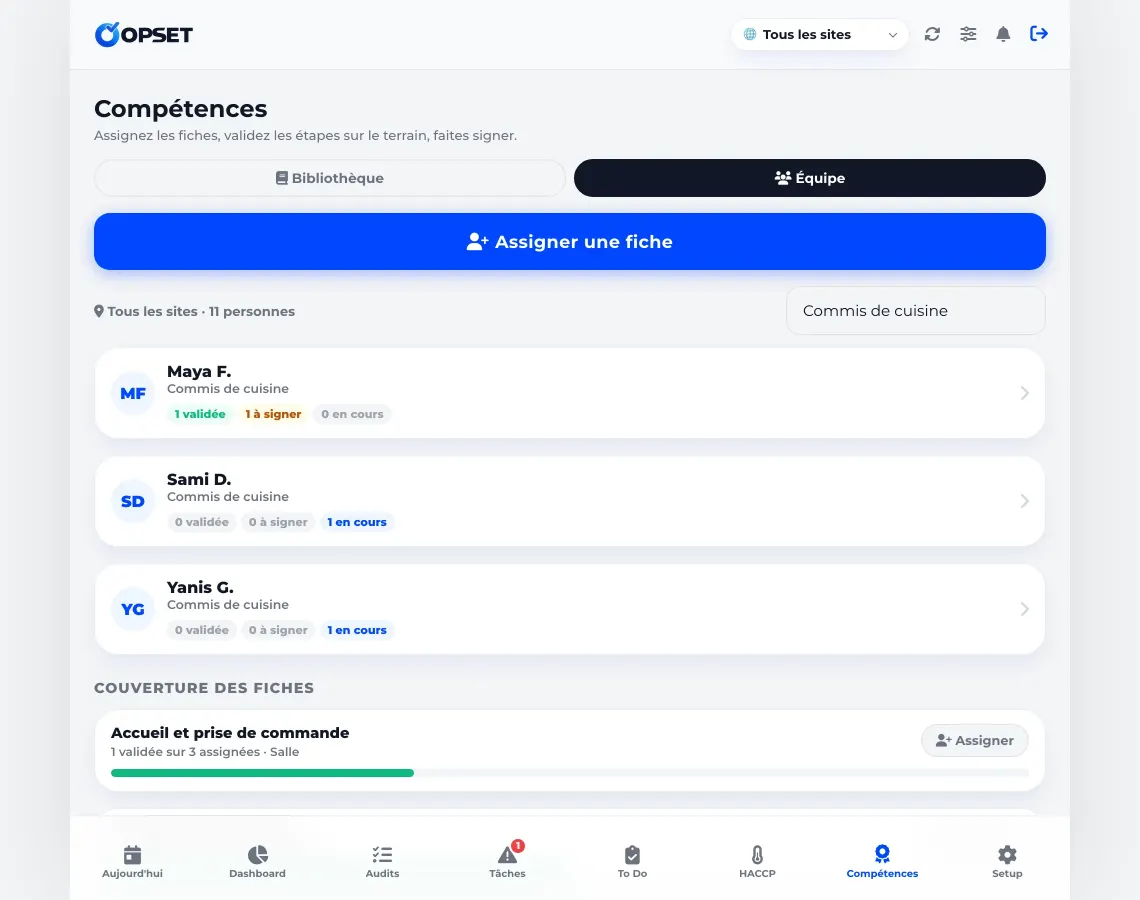Click Sami's 0 validée badge
Screen dimensions: 1140x900
(201, 522)
